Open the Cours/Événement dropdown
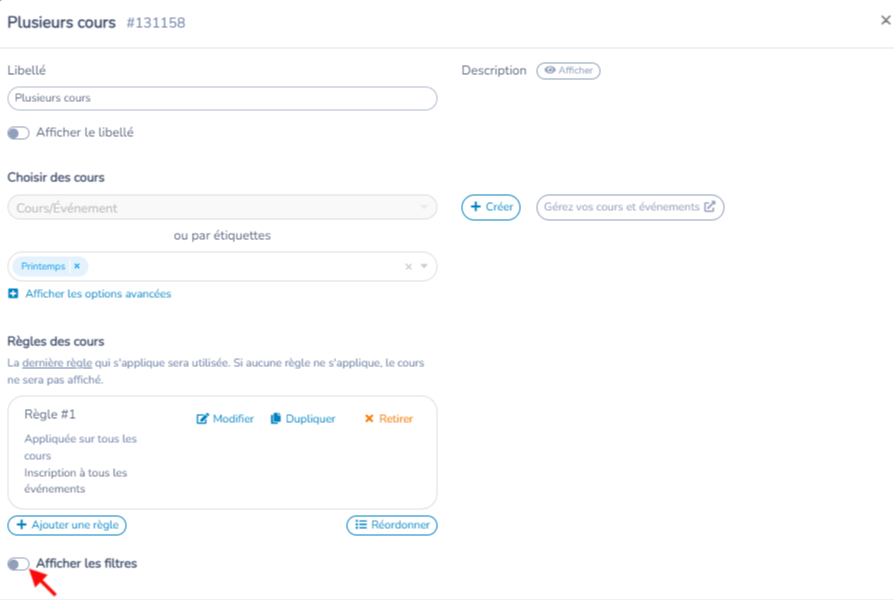The height and width of the screenshot is (601, 895). tap(222, 208)
